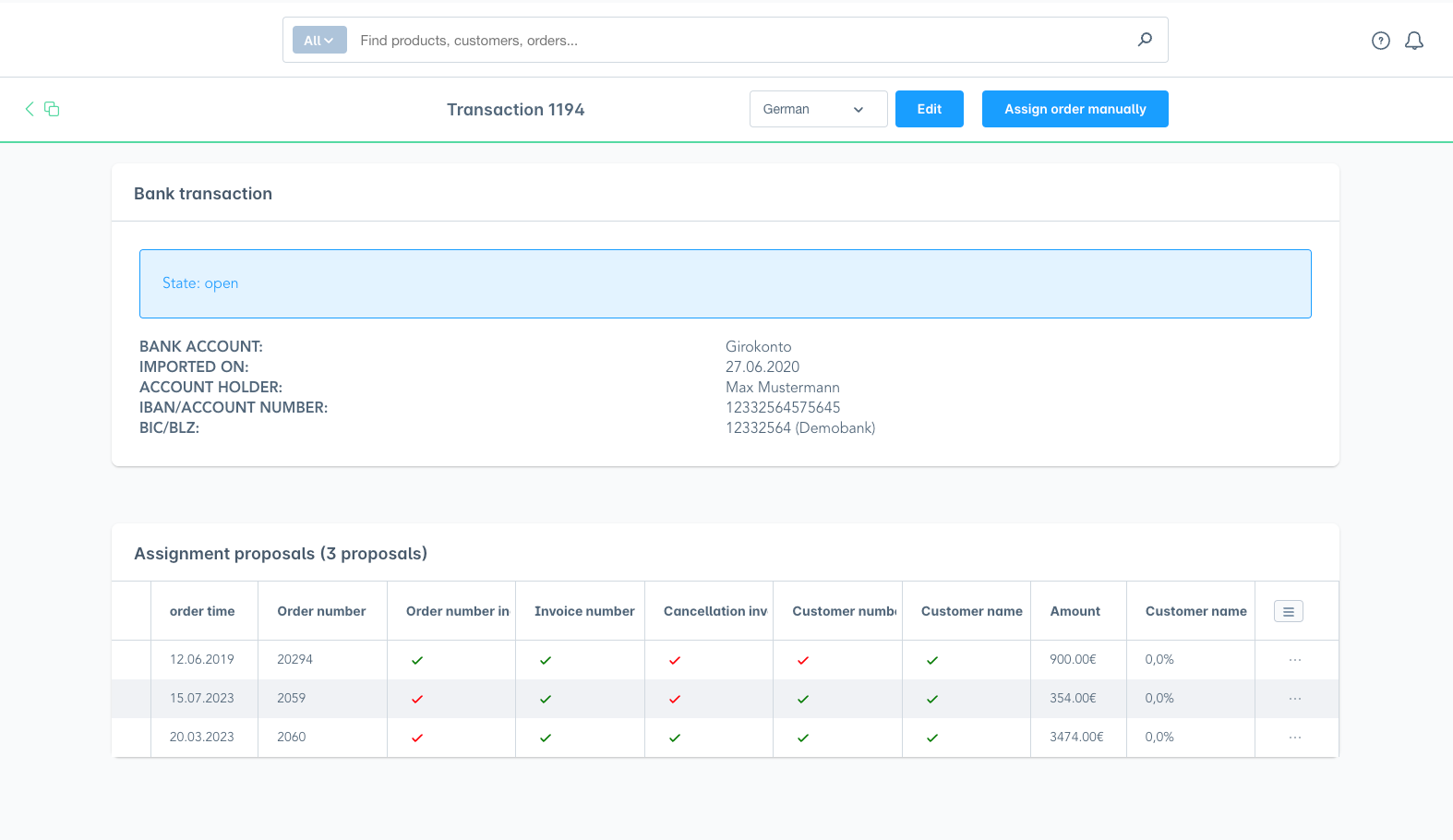Click Assign order manually button
Image resolution: width=1453 pixels, height=840 pixels.
pyautogui.click(x=1075, y=109)
